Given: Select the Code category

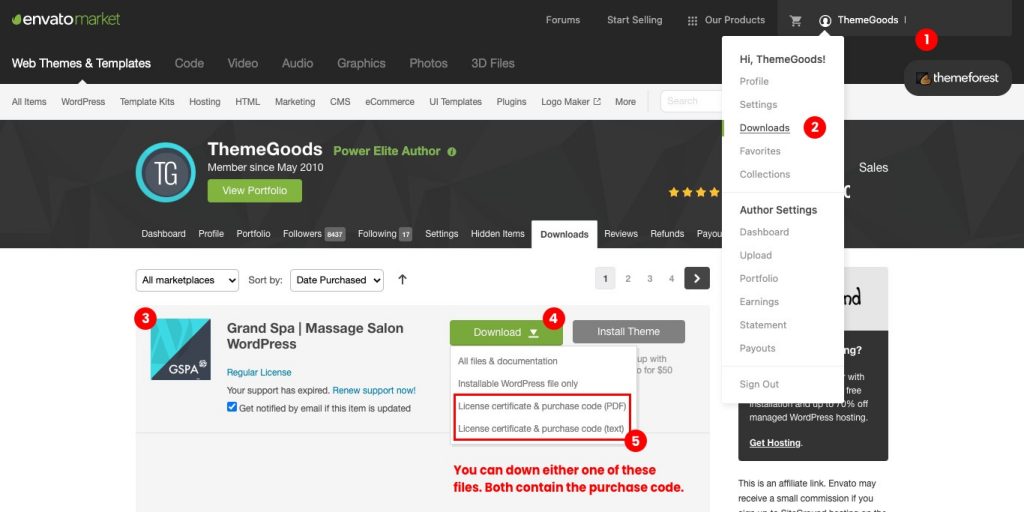Looking at the screenshot, I should coord(189,63).
